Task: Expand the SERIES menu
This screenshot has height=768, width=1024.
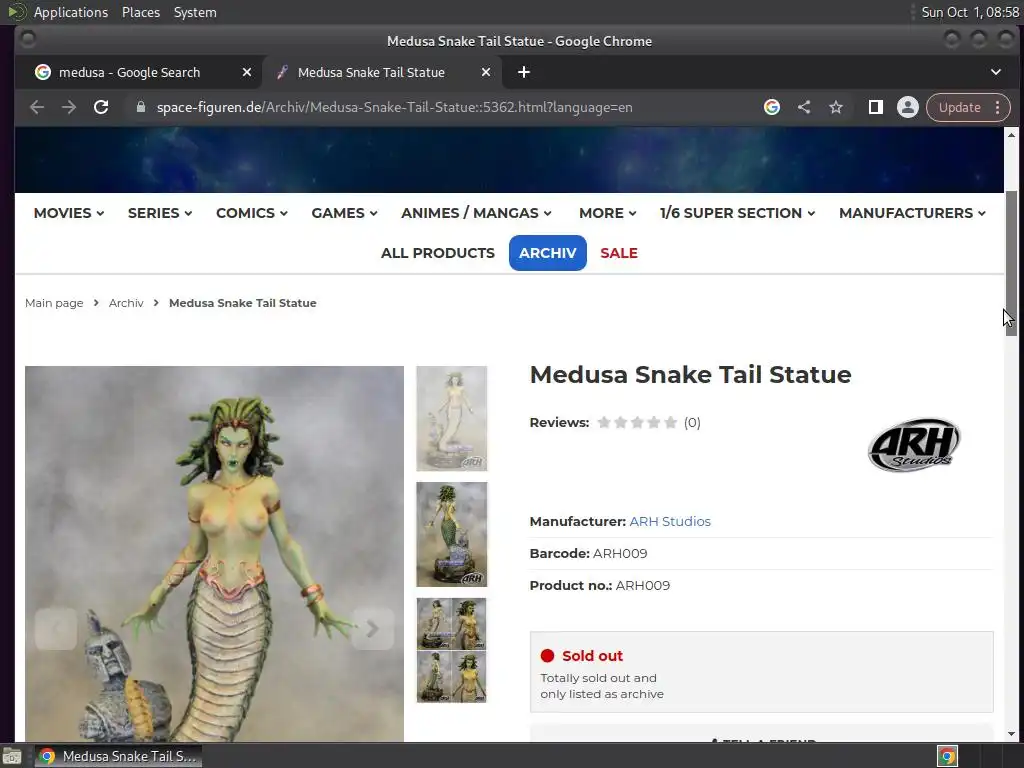Action: pos(160,213)
